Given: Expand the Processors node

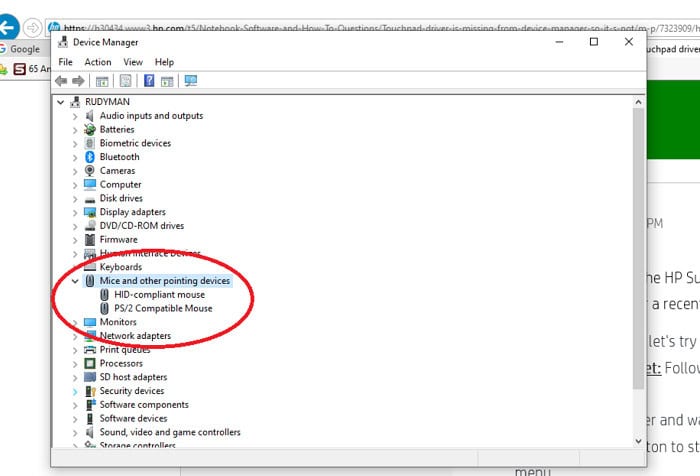Looking at the screenshot, I should pyautogui.click(x=75, y=364).
